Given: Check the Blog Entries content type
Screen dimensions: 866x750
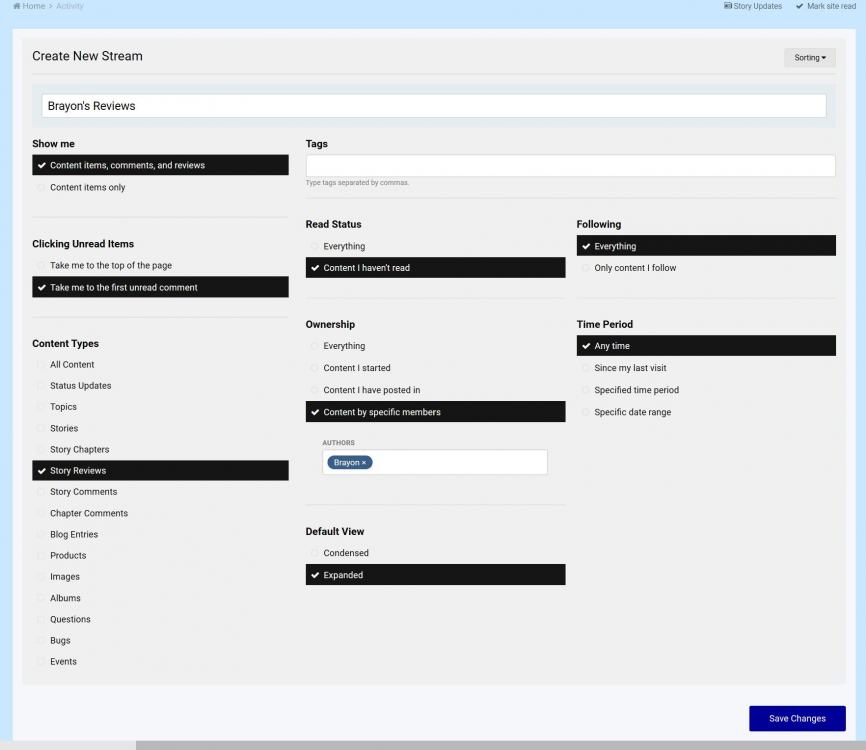Looking at the screenshot, I should coord(73,535).
